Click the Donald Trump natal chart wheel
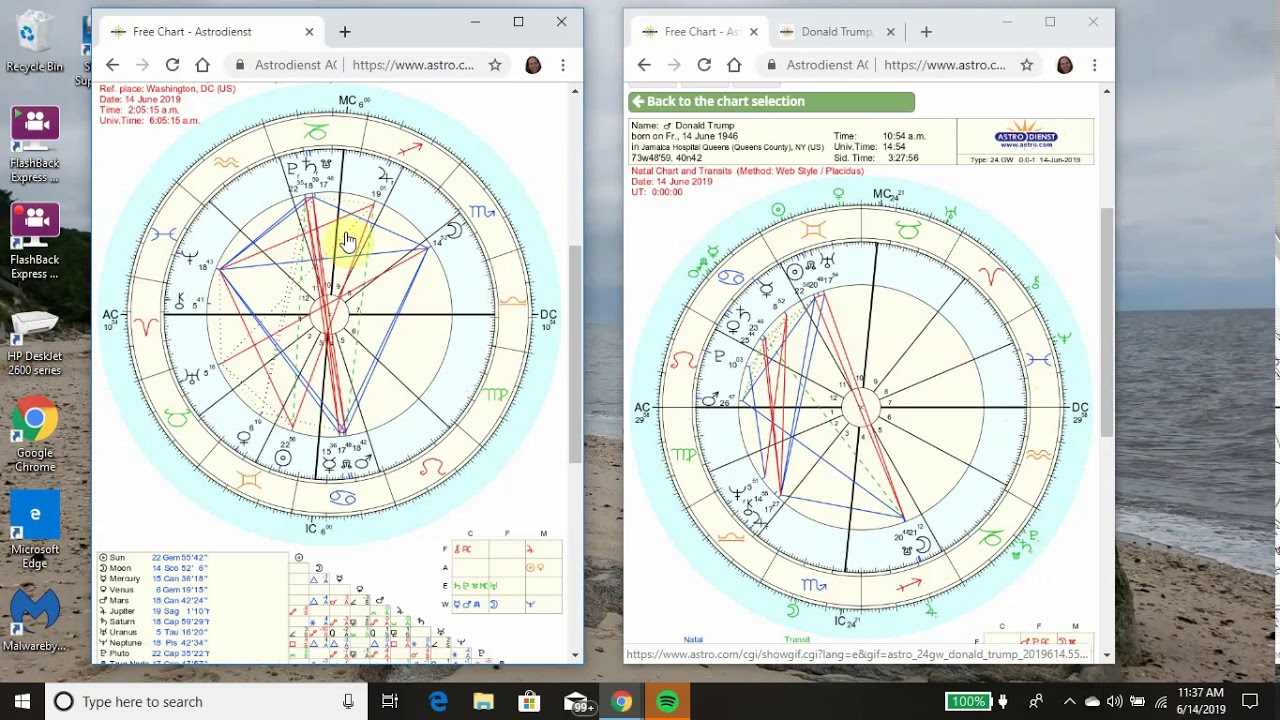Screen dimensions: 1280x720 860,408
